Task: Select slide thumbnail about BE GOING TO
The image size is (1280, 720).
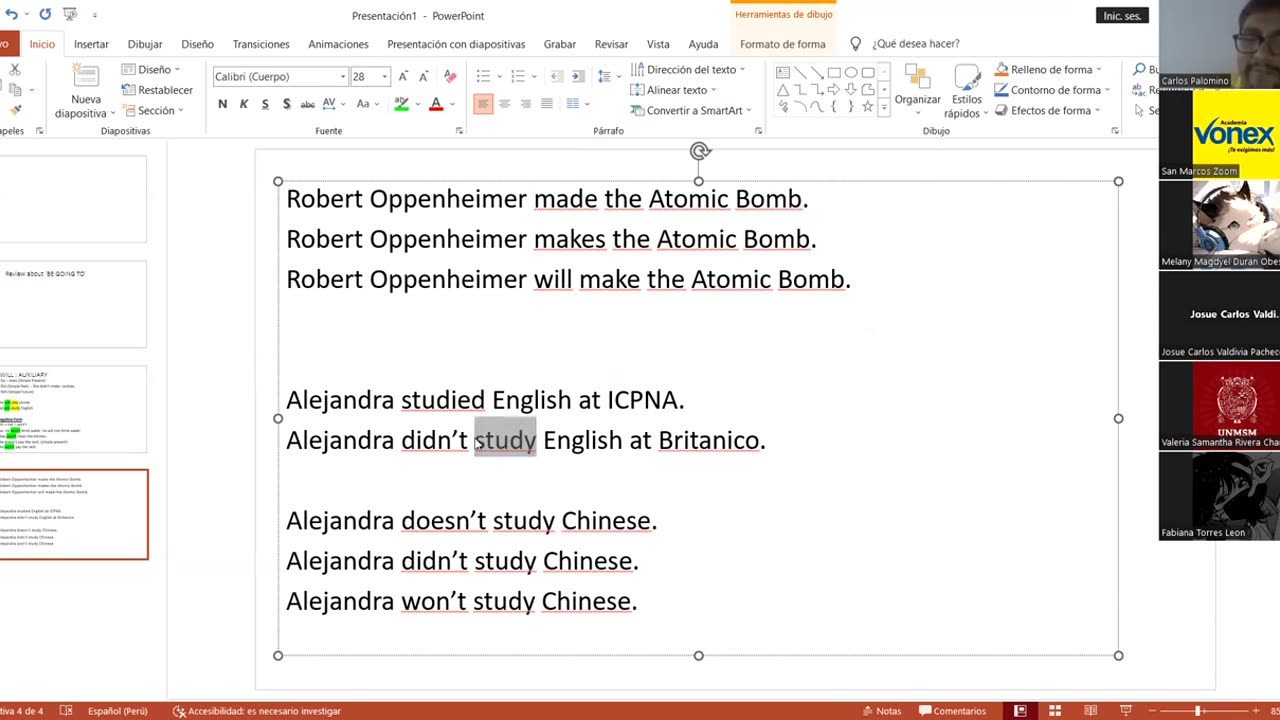Action: (x=73, y=304)
